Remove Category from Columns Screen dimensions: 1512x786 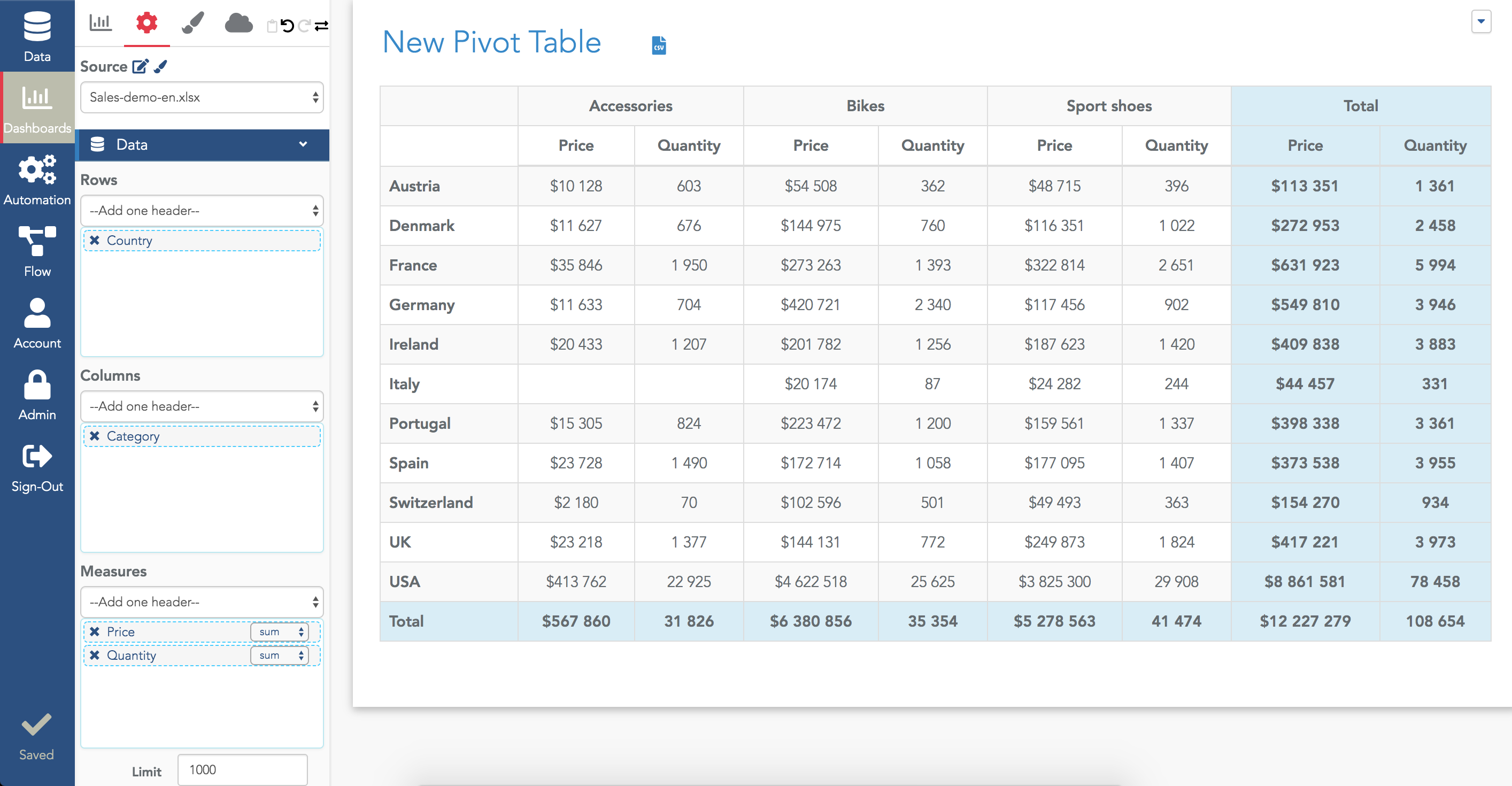pos(95,436)
